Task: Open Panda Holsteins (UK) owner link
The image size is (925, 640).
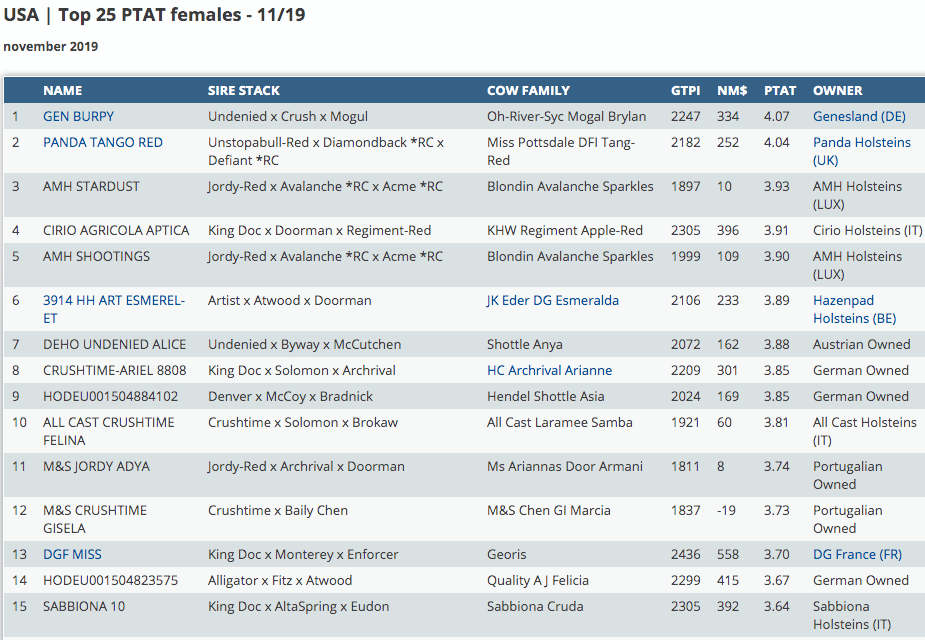Action: pos(861,142)
